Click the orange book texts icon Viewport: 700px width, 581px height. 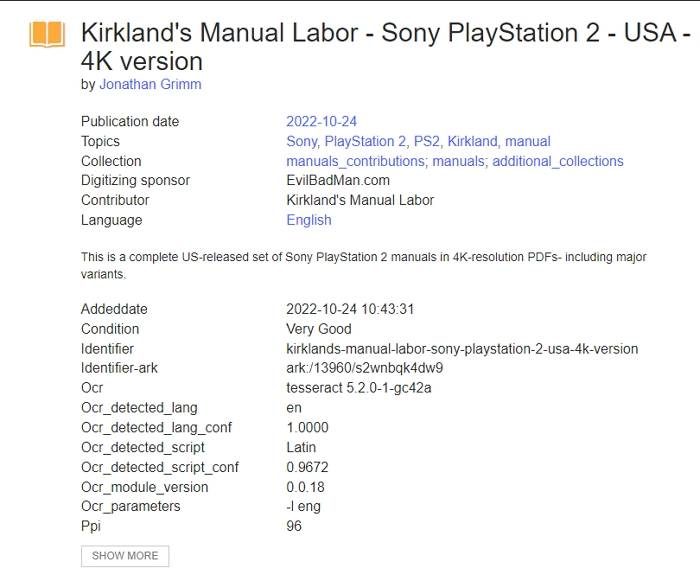point(47,35)
